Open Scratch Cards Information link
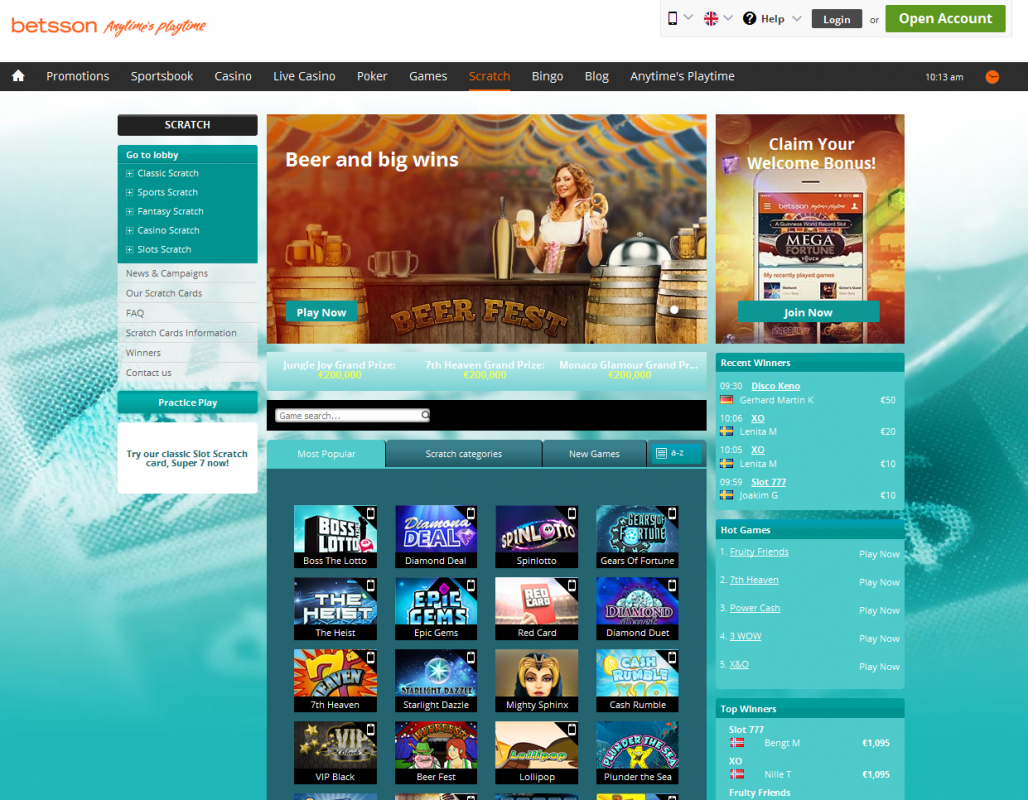Viewport: 1028px width, 800px height. point(181,333)
